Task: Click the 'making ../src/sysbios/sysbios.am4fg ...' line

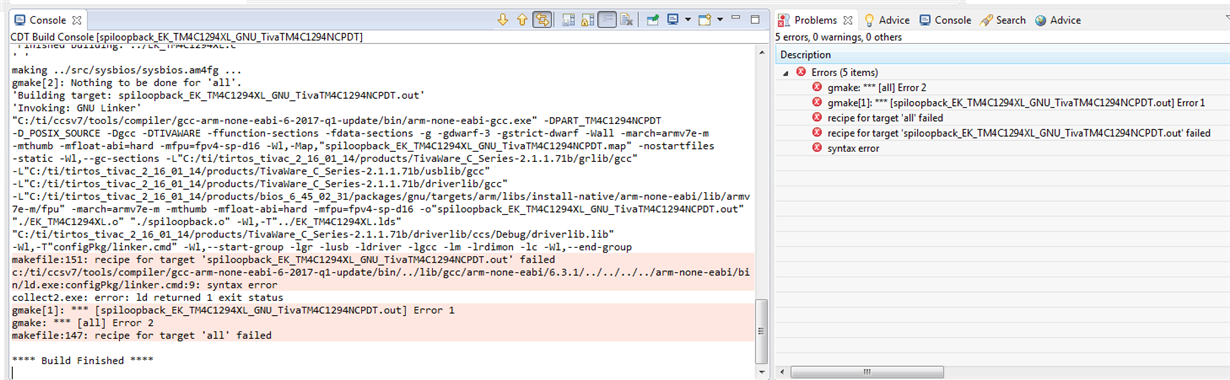Action: coord(126,69)
